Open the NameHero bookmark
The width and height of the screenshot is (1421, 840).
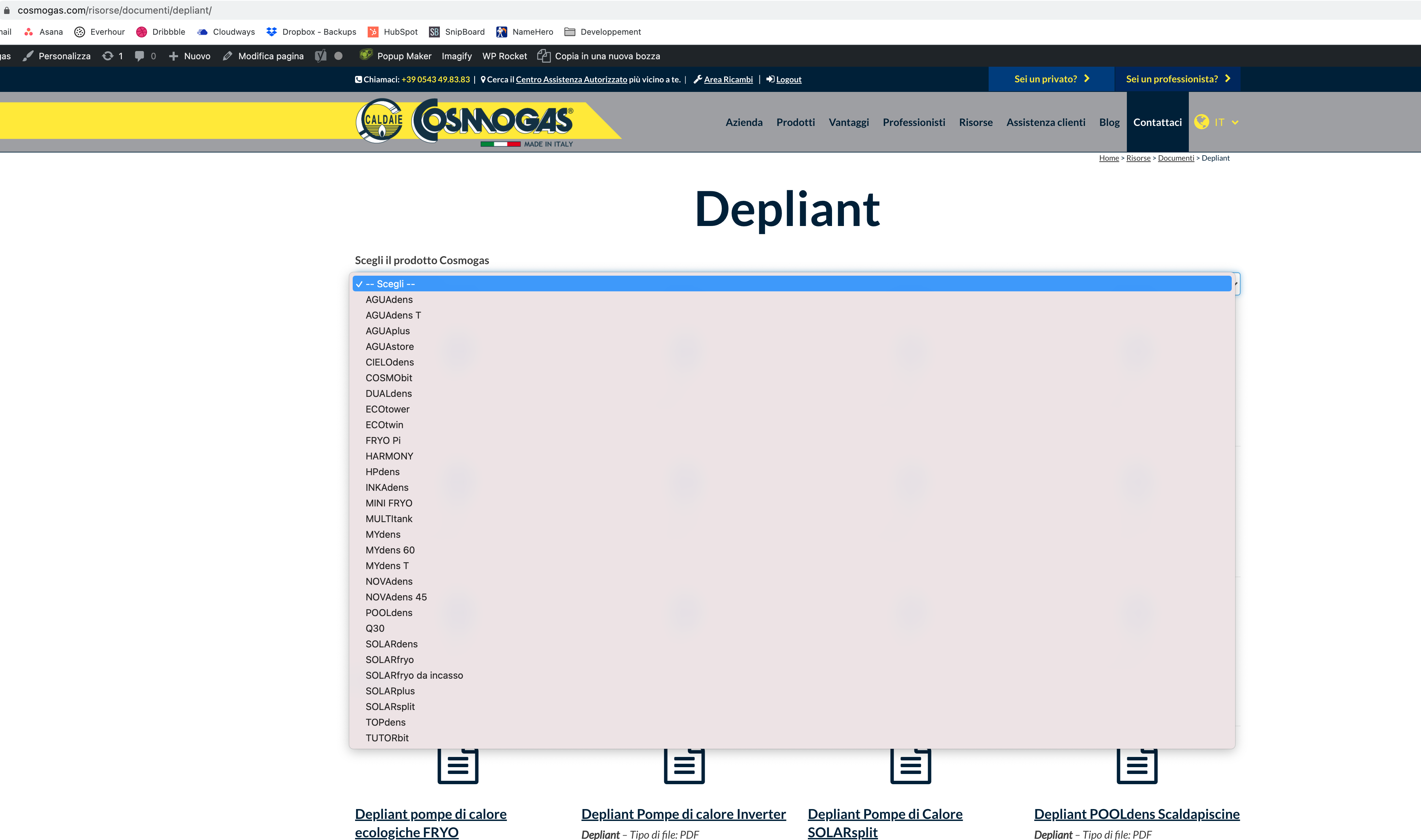click(525, 32)
